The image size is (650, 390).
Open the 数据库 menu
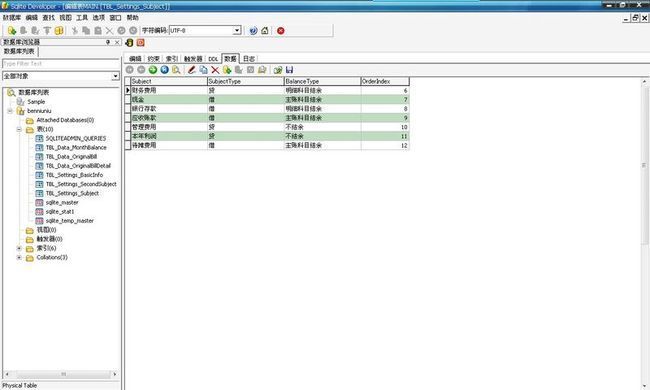point(12,18)
